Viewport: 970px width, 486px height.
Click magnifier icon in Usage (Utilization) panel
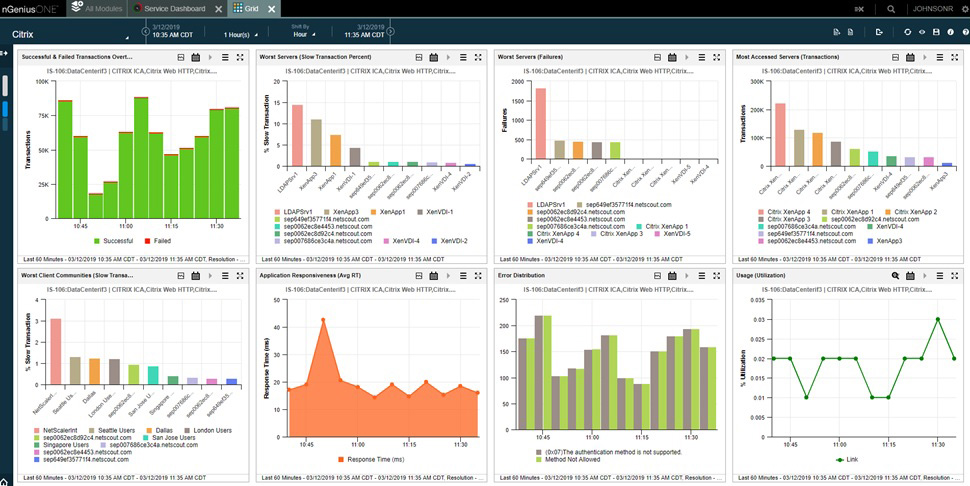[895, 276]
